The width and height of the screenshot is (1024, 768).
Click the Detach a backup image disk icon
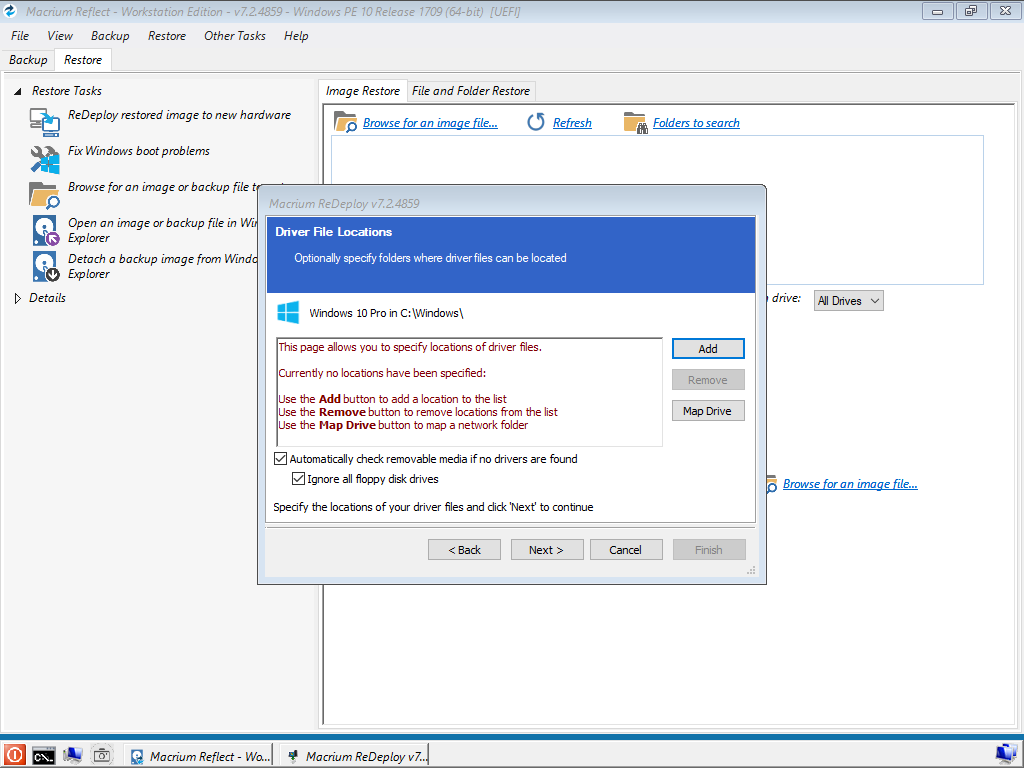click(x=46, y=266)
